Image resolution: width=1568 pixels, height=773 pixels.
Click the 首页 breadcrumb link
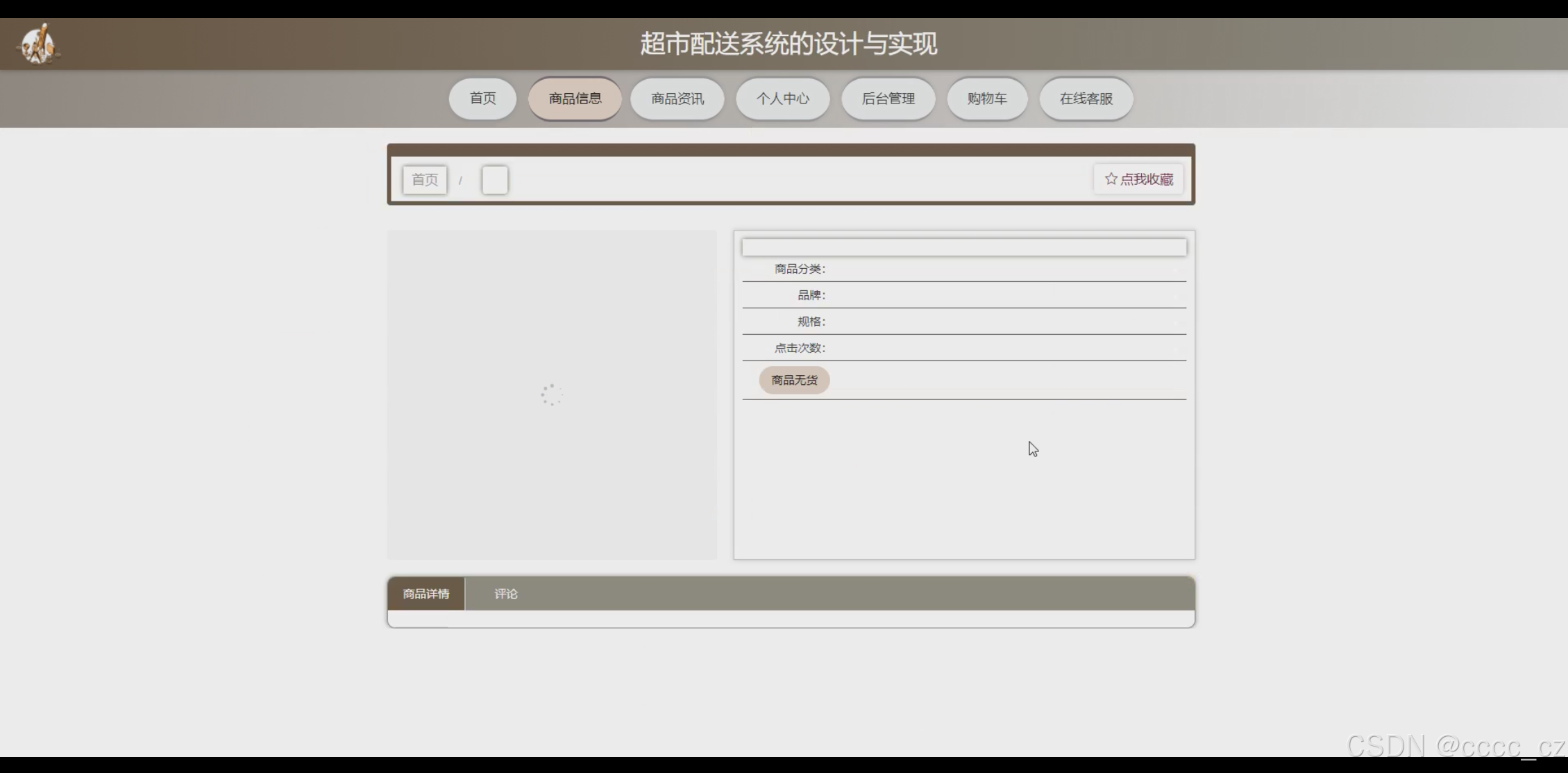(x=425, y=180)
